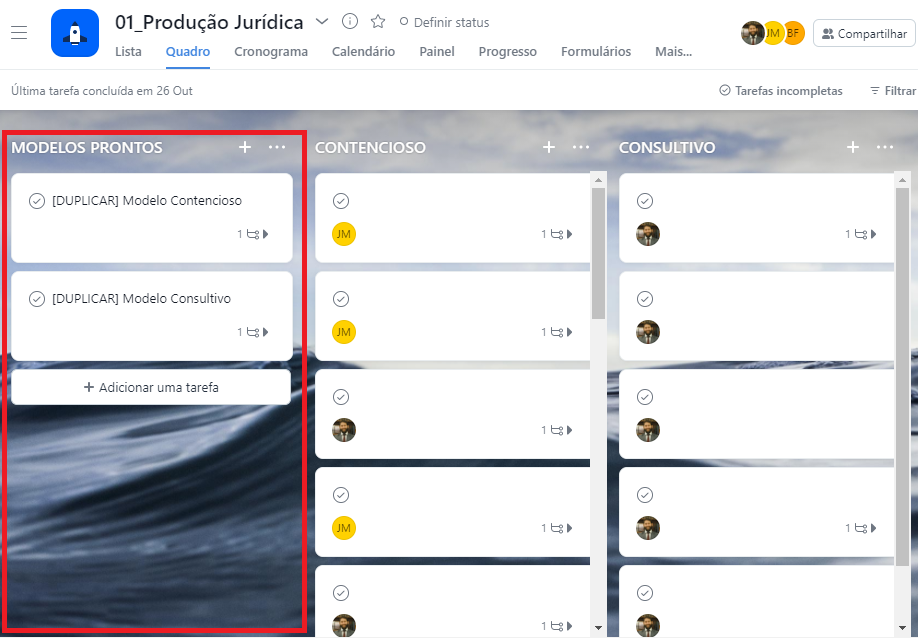Mark Modelo Consultivo task as complete

tap(37, 299)
